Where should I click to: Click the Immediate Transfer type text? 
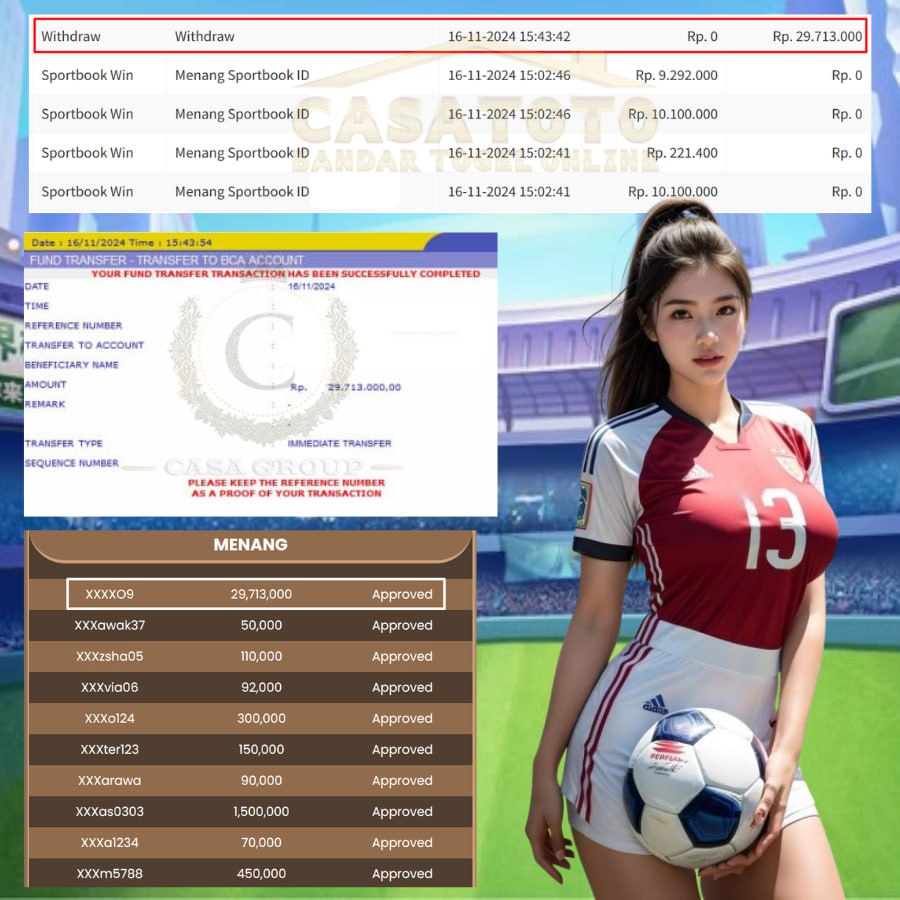(339, 443)
